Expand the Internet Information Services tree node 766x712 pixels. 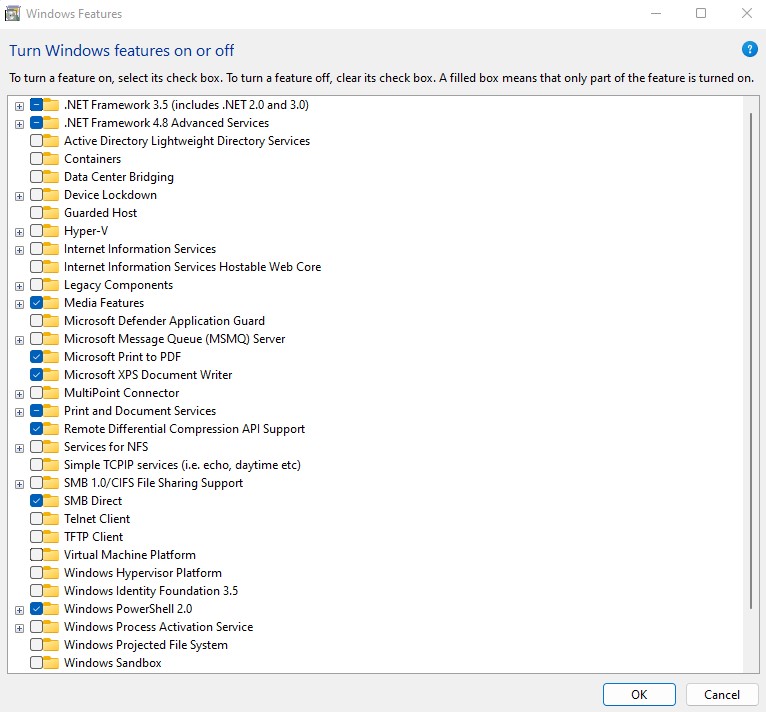(19, 249)
